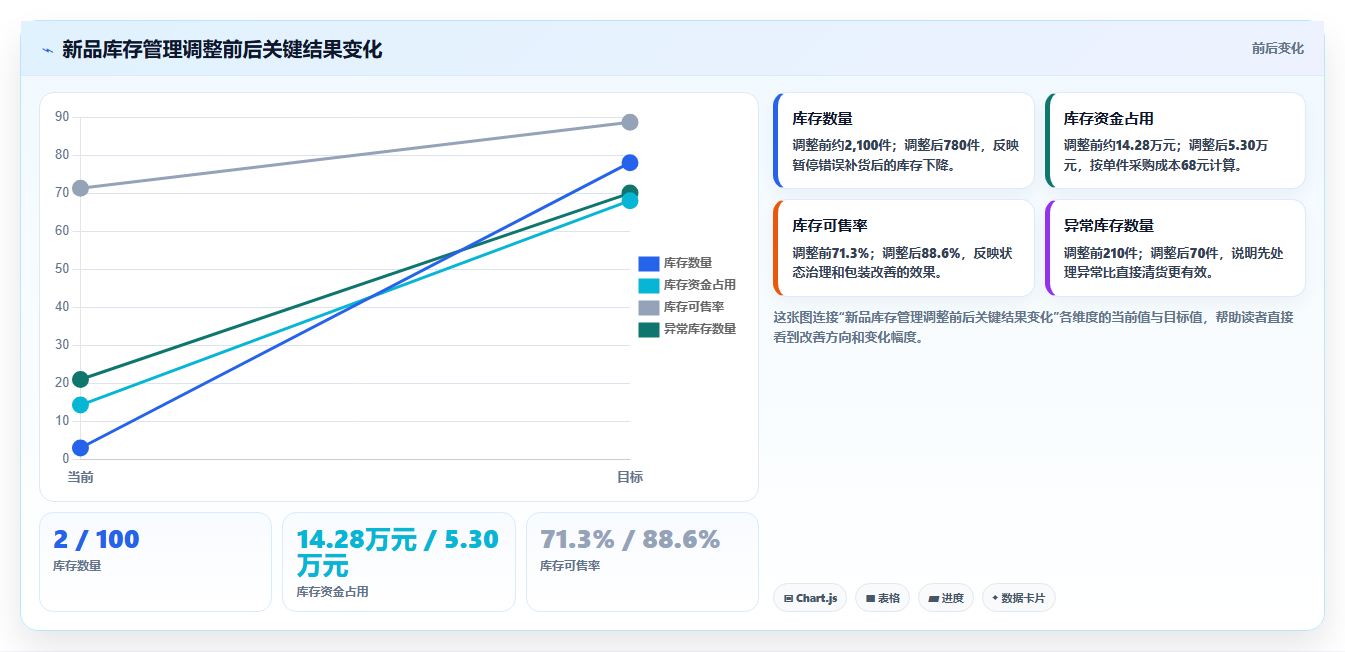
Task: Click the page title 新品库存管理调整前后关键结果变化
Action: point(222,49)
